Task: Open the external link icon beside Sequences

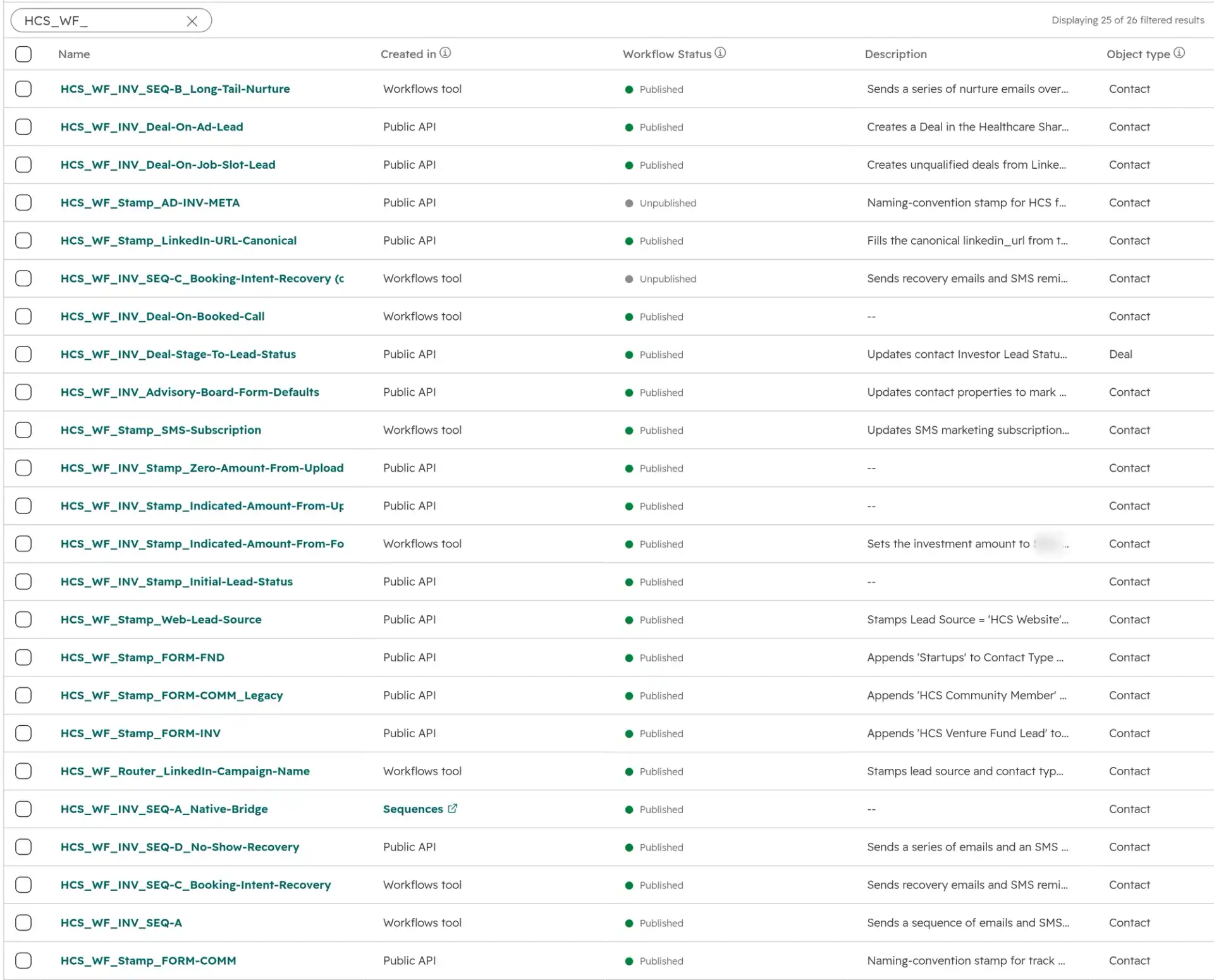Action: tap(453, 809)
